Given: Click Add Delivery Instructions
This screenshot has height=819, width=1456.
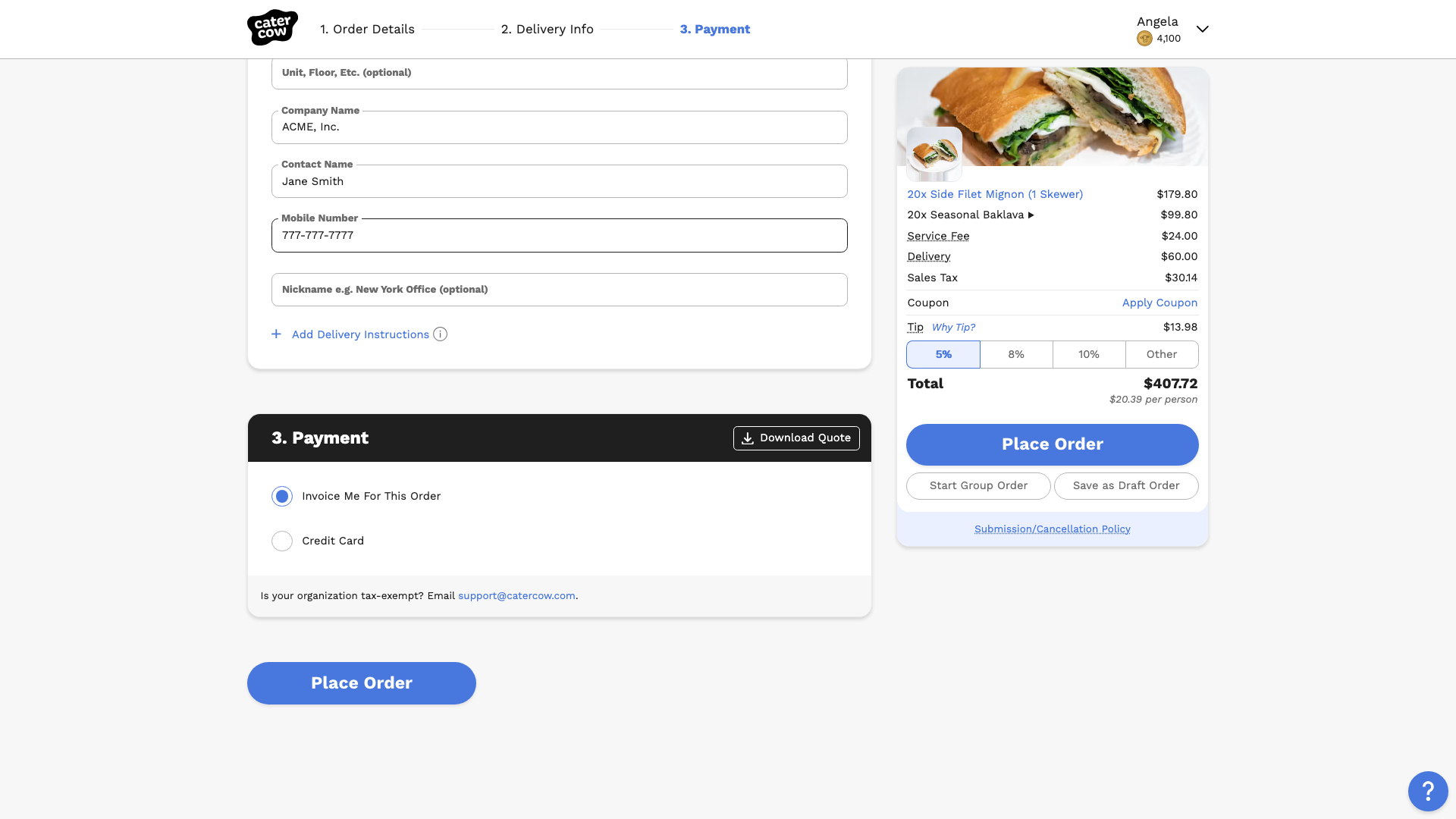Looking at the screenshot, I should point(360,334).
